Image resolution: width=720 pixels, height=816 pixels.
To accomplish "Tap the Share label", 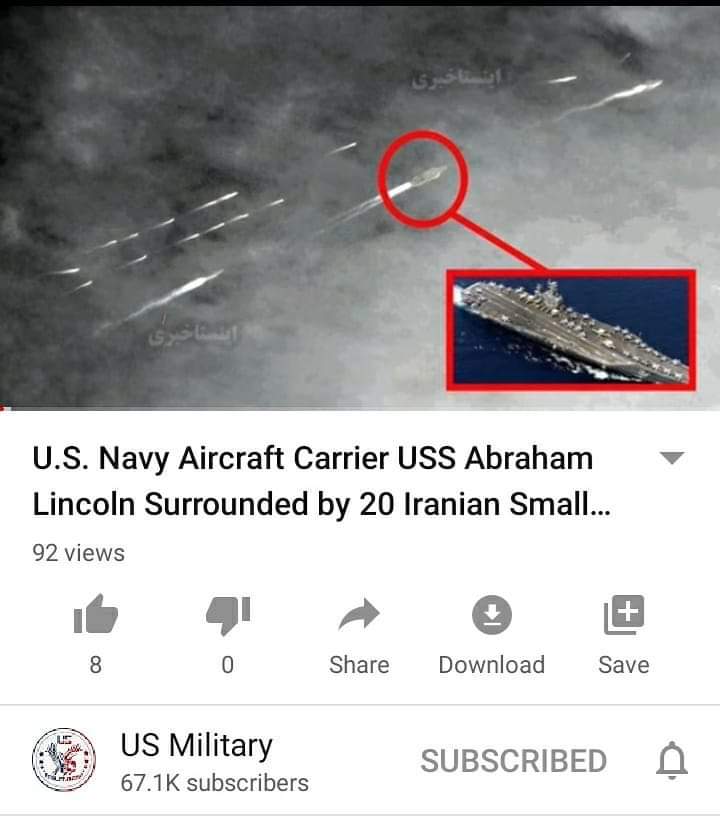I will [359, 665].
